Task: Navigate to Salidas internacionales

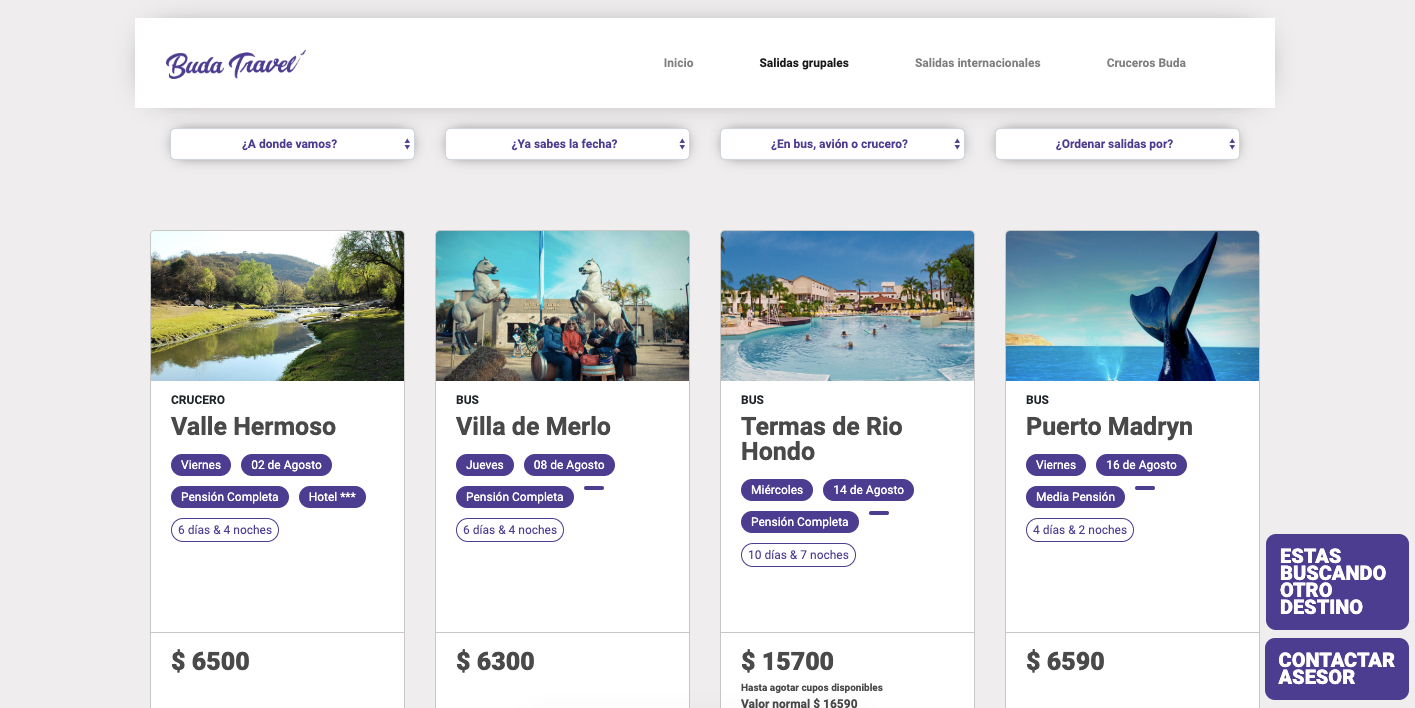Action: click(x=977, y=63)
